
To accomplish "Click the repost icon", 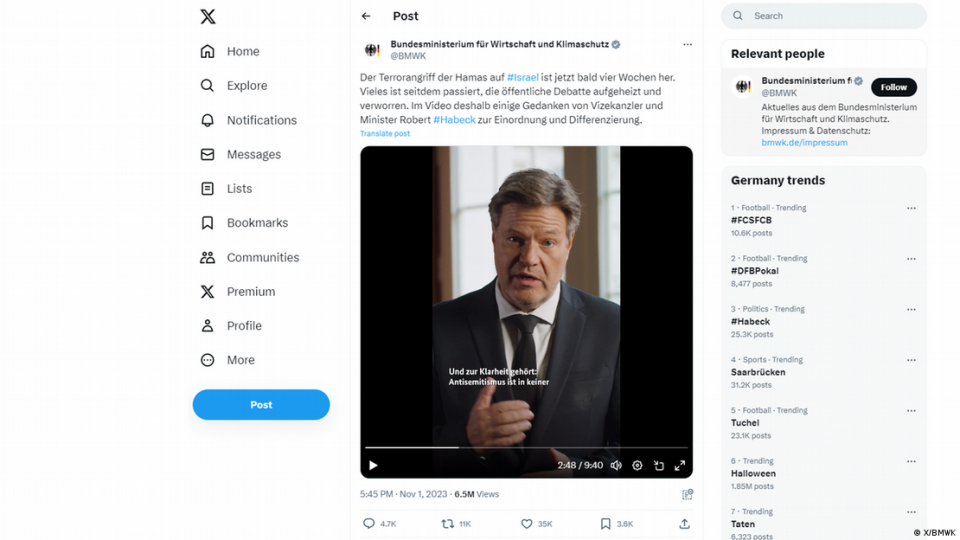I will pos(447,523).
